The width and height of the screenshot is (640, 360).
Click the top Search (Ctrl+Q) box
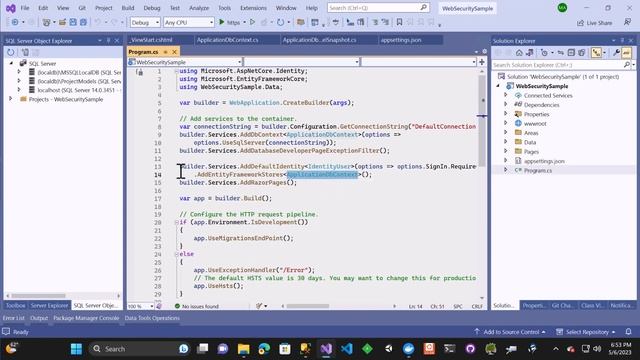pos(378,8)
